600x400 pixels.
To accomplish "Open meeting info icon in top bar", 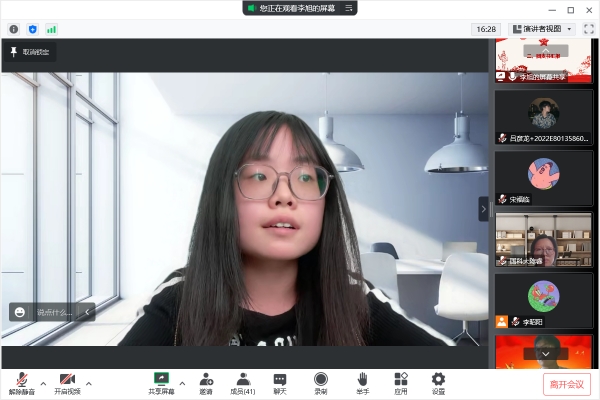I will click(x=14, y=29).
